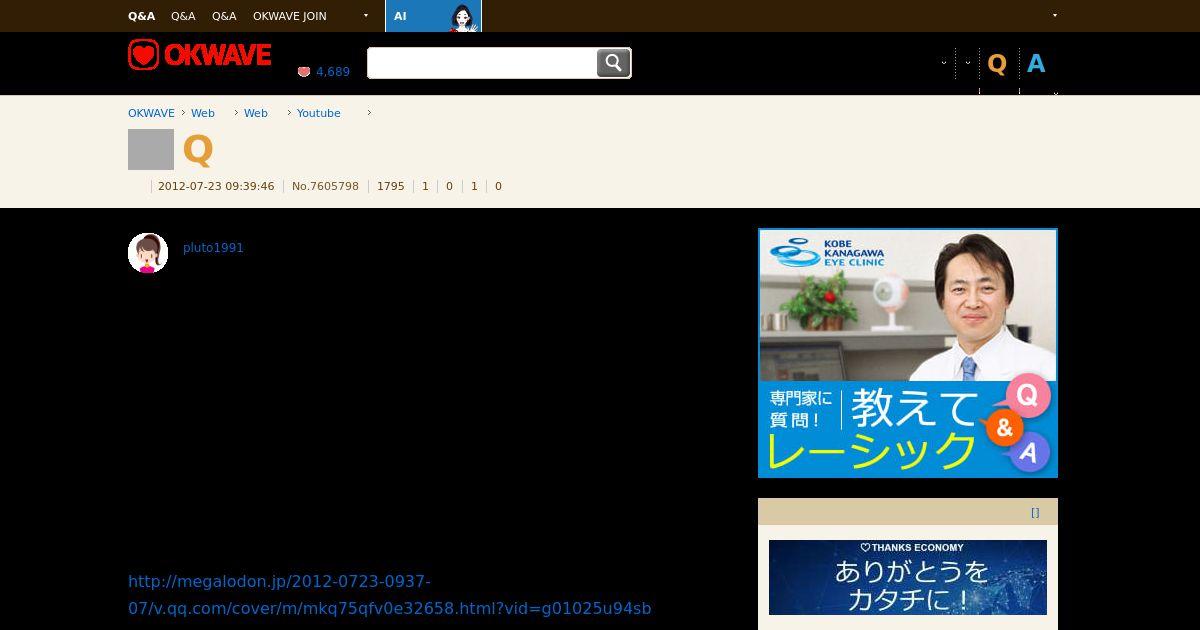The image size is (1200, 630).
Task: Expand the chevron just left of orange Q
Action: [968, 63]
